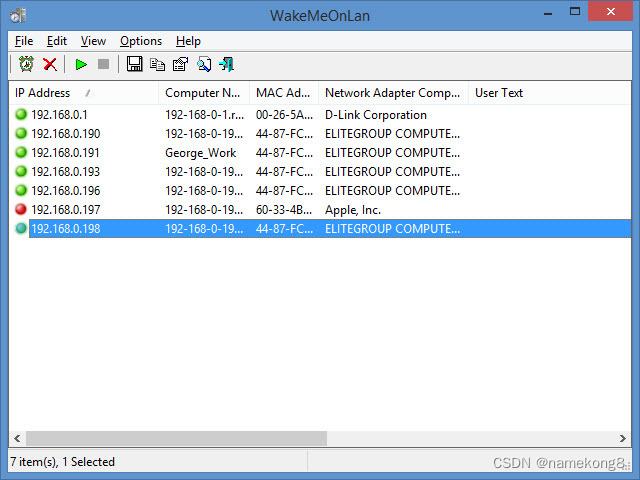Click the '7 item(s), 1 Selected' status text
The image size is (640, 480).
pyautogui.click(x=62, y=462)
